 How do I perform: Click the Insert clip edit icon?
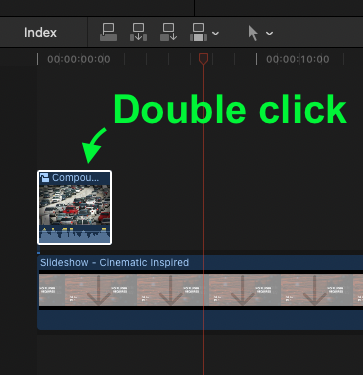click(x=138, y=32)
